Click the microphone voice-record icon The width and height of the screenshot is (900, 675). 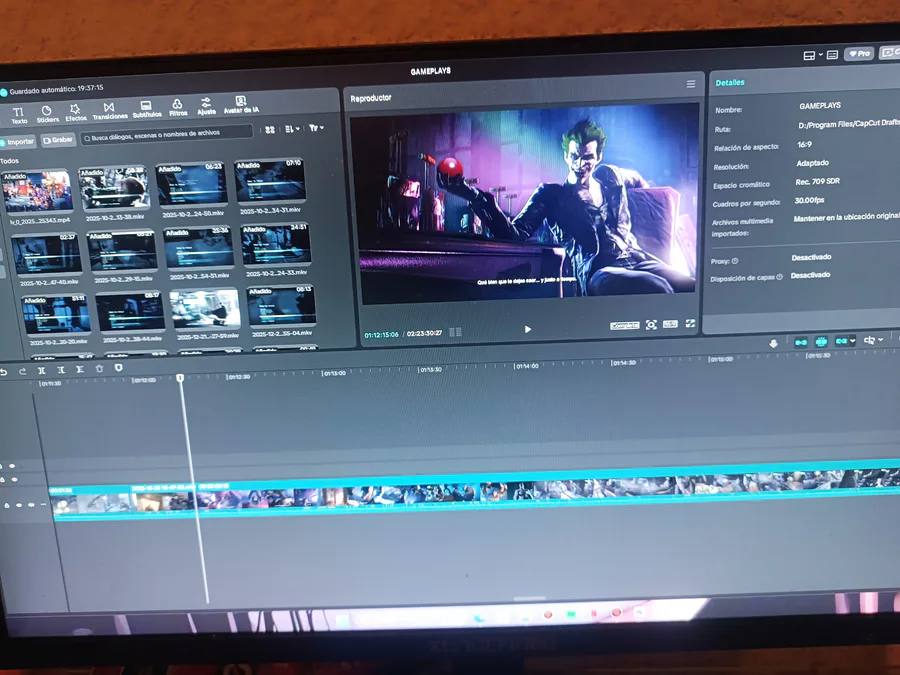pyautogui.click(x=773, y=343)
